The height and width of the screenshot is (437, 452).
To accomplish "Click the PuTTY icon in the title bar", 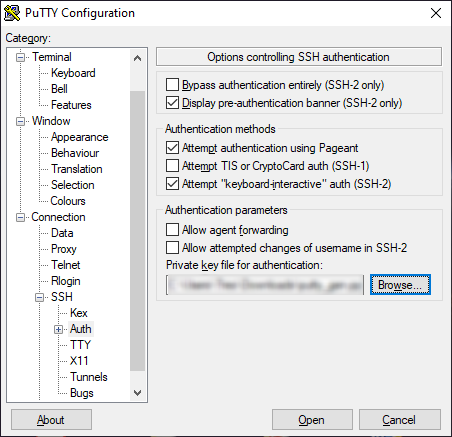I will 12,13.
